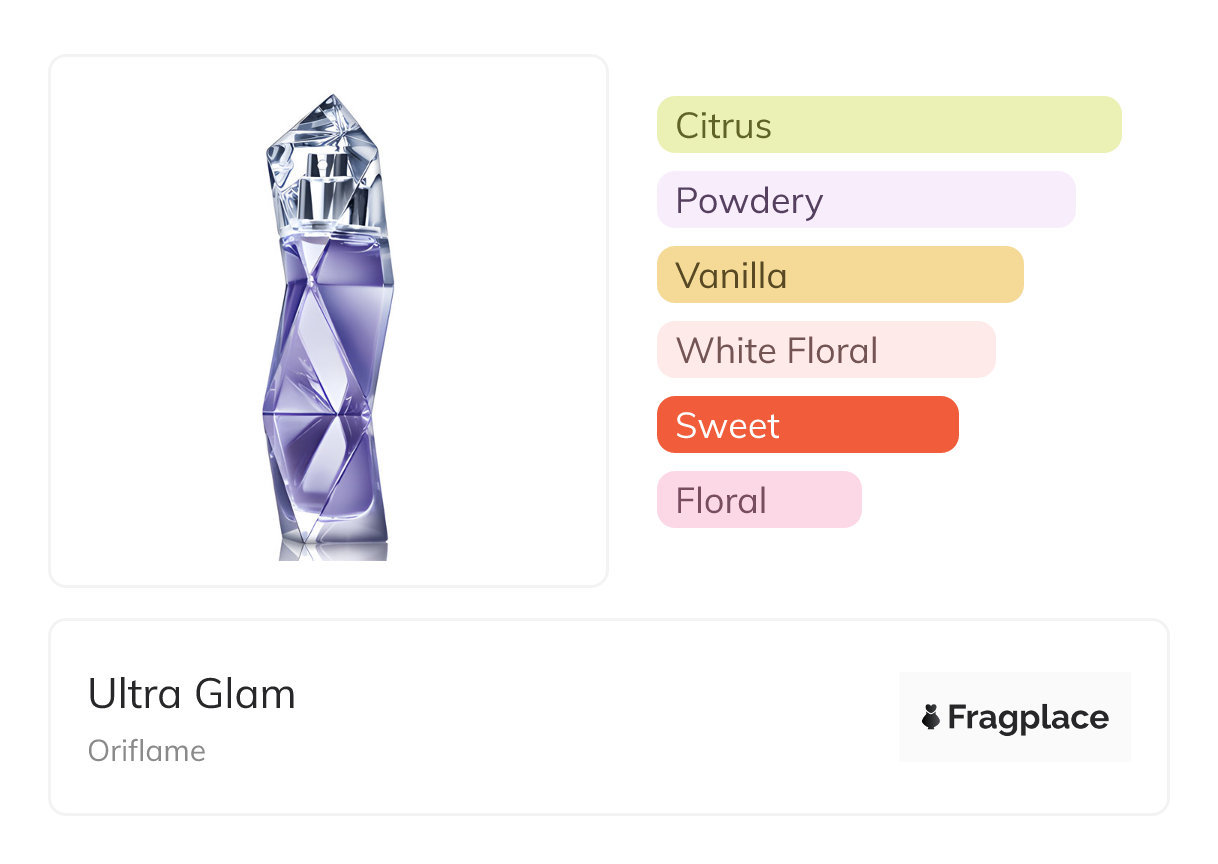Viewport: 1218px width, 864px height.
Task: Open the Ultra Glam fragrance title
Action: tap(192, 694)
